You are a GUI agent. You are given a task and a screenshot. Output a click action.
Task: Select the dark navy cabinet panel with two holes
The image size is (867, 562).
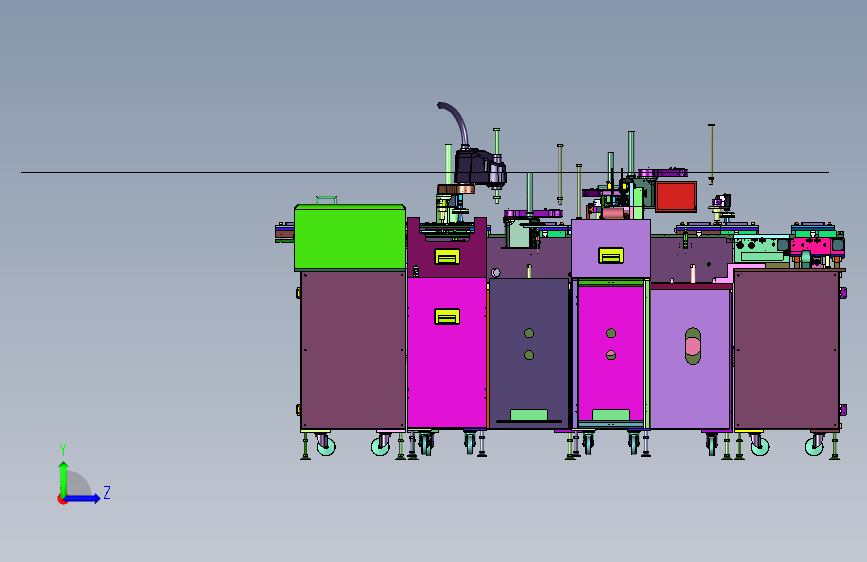[x=529, y=353]
